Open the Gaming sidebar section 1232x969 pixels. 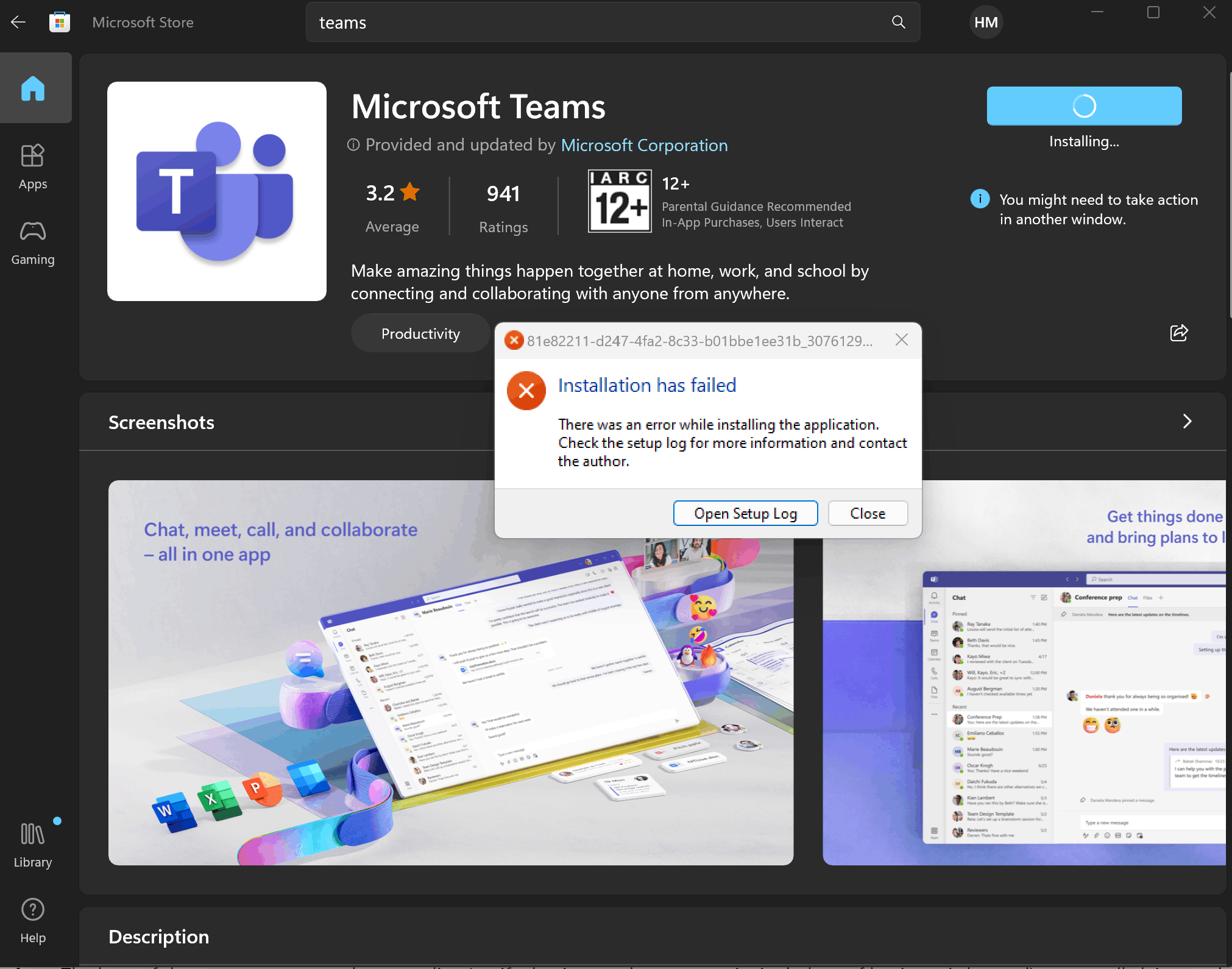coord(33,243)
